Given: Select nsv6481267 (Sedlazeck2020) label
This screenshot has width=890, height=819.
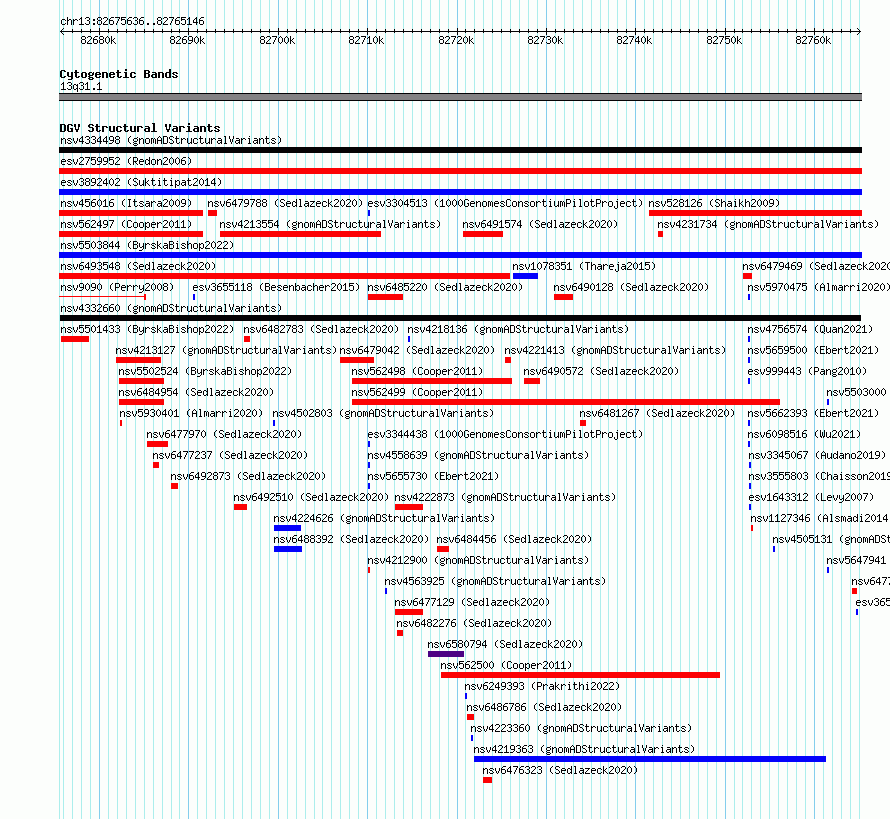Looking at the screenshot, I should [657, 413].
